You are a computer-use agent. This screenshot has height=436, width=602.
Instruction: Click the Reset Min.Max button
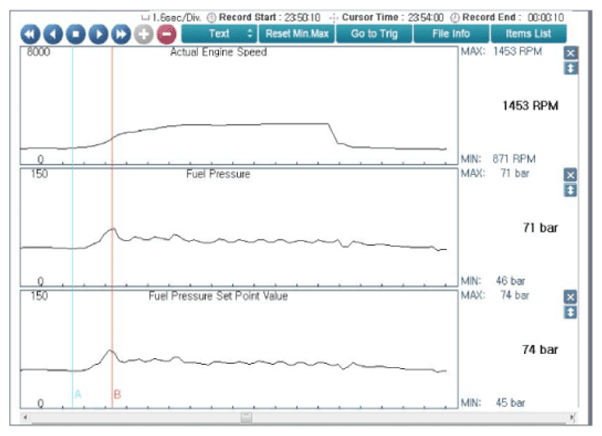click(295, 34)
